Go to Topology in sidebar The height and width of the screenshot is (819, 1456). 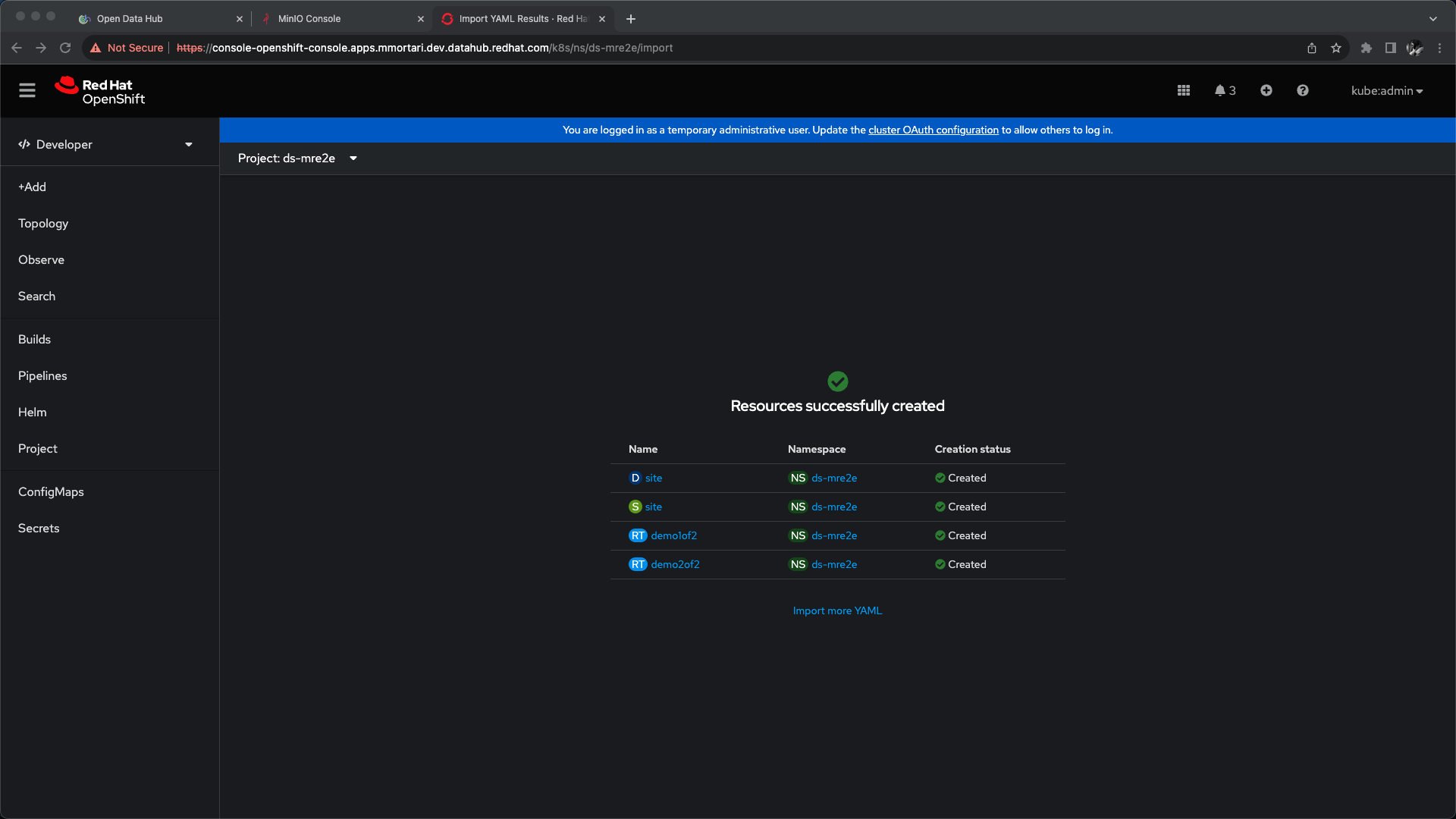click(x=43, y=223)
